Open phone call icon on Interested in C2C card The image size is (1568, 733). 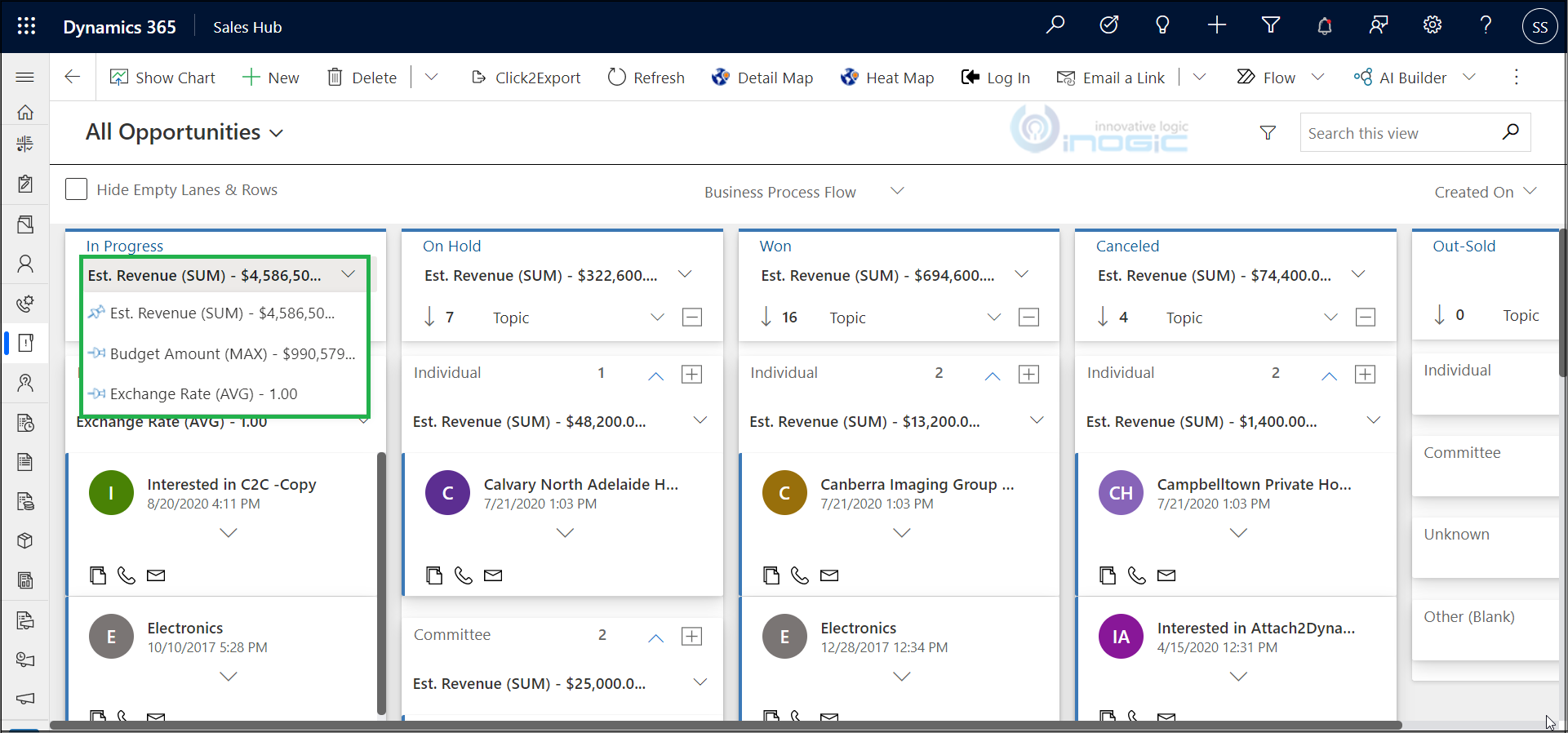(126, 575)
